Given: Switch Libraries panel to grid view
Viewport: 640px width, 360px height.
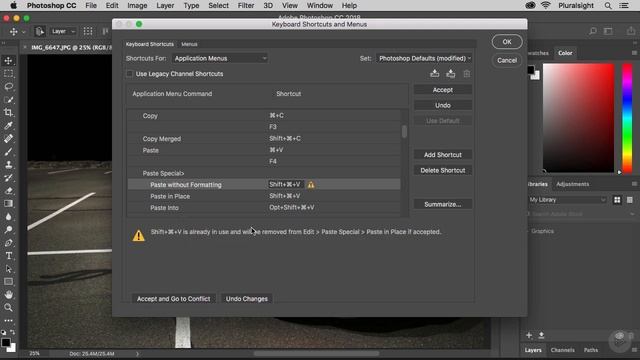Looking at the screenshot, I should (617, 200).
